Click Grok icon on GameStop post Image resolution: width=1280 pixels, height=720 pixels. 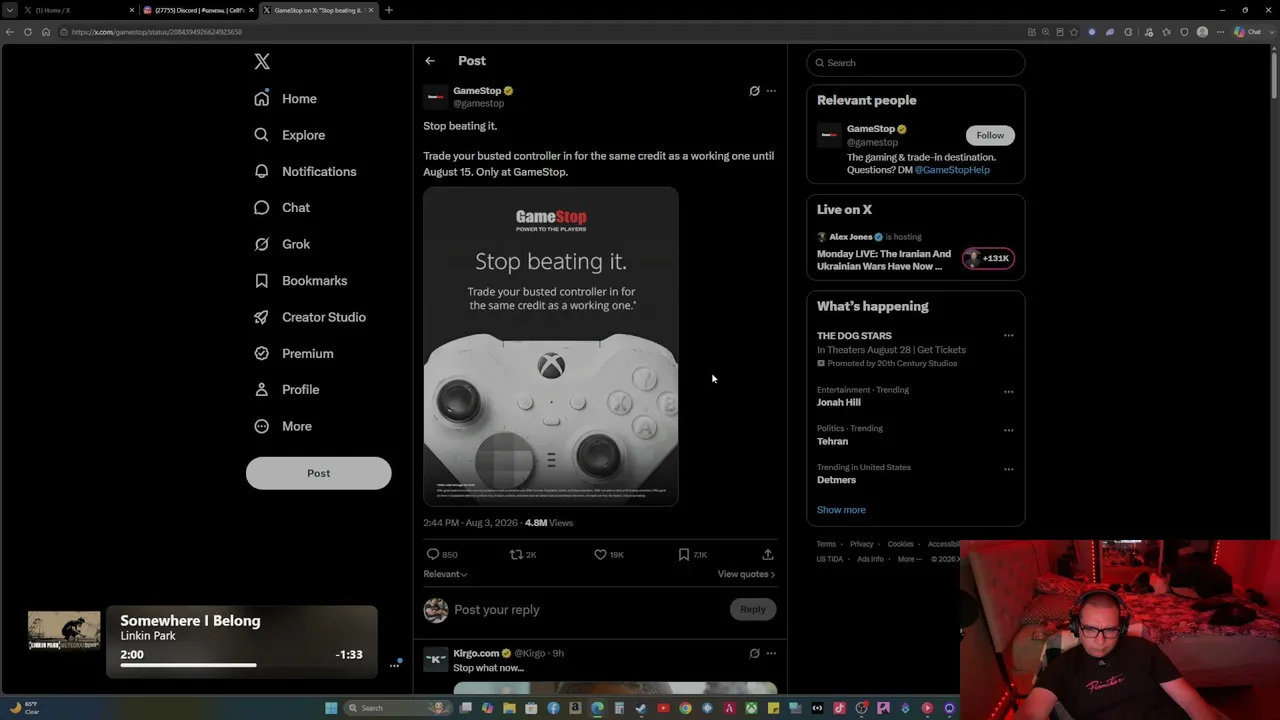[754, 91]
